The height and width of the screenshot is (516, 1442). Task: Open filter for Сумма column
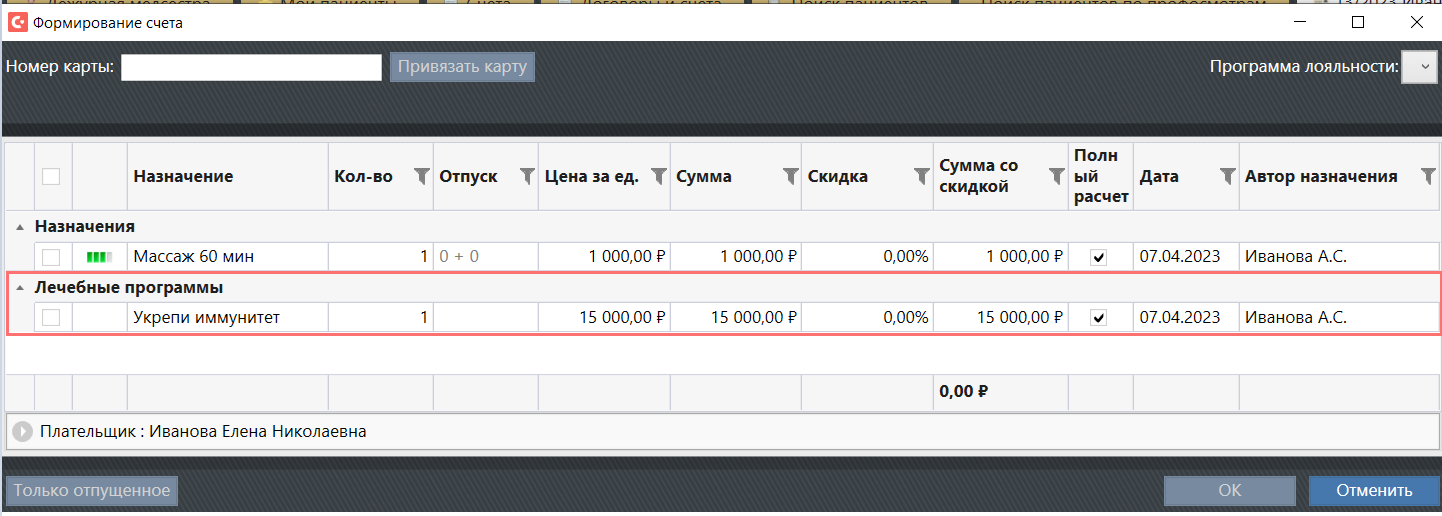tap(789, 176)
